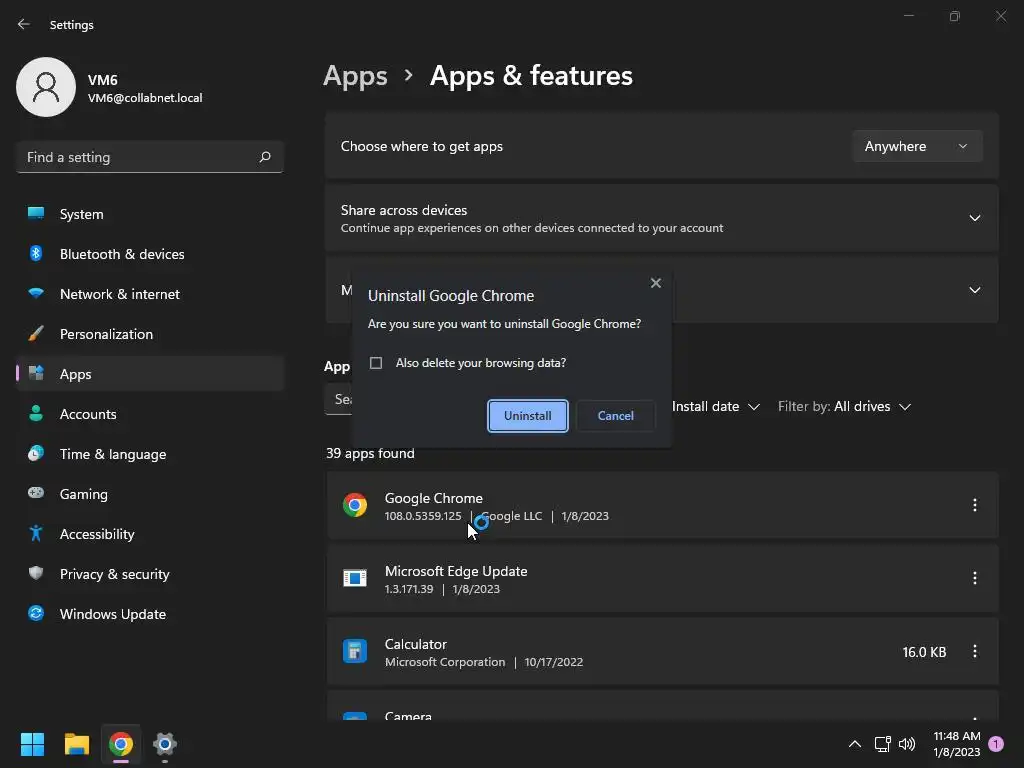Expand Share across devices section
The height and width of the screenshot is (768, 1024).
point(974,218)
